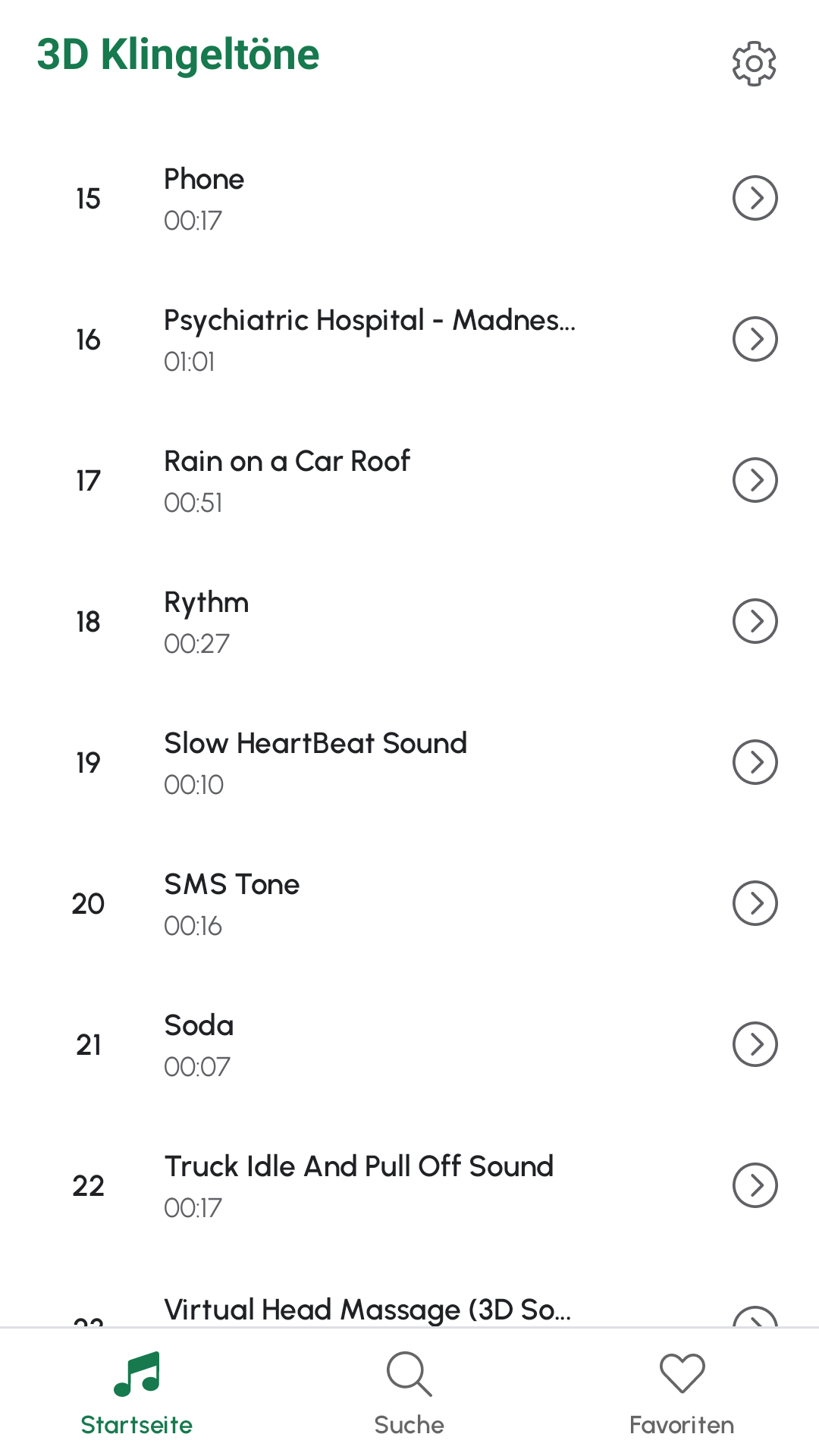
Task: Click the 3D Klingeltöne app title
Action: 178,55
